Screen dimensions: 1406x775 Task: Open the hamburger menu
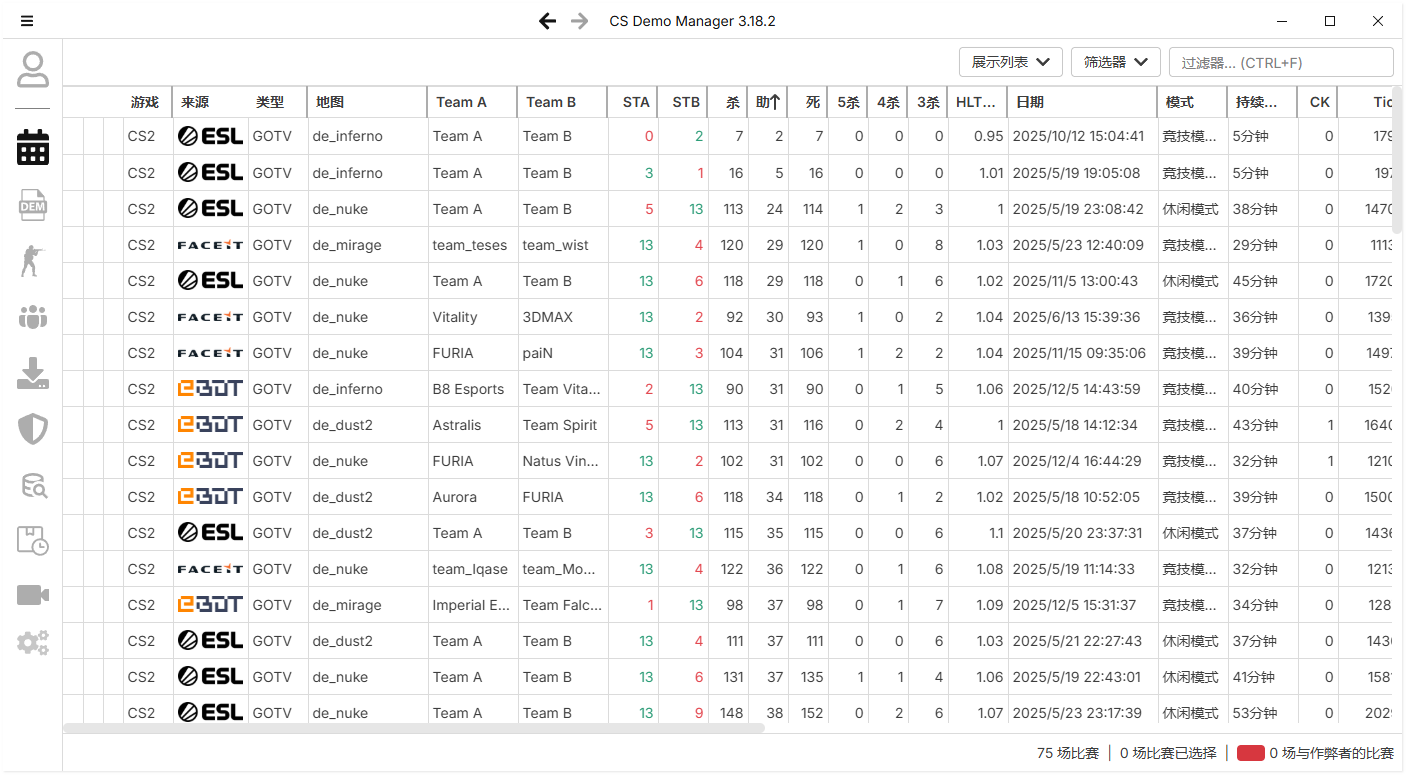(27, 21)
